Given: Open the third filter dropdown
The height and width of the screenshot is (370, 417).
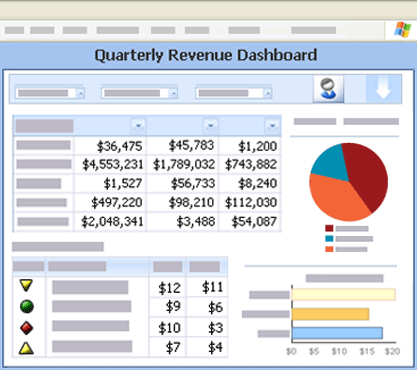Looking at the screenshot, I should pyautogui.click(x=234, y=93).
